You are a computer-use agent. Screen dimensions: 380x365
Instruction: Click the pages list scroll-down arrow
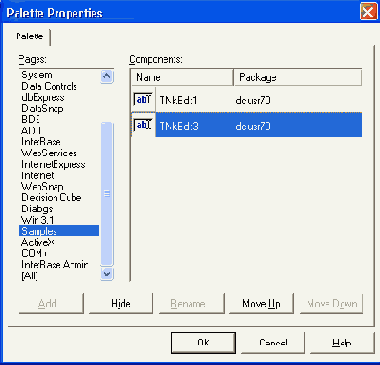click(x=107, y=274)
